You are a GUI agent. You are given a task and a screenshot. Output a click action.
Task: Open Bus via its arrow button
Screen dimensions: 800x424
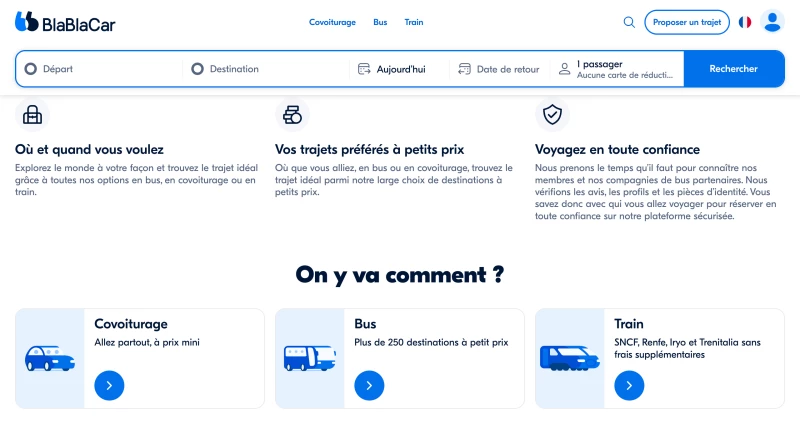(x=369, y=385)
